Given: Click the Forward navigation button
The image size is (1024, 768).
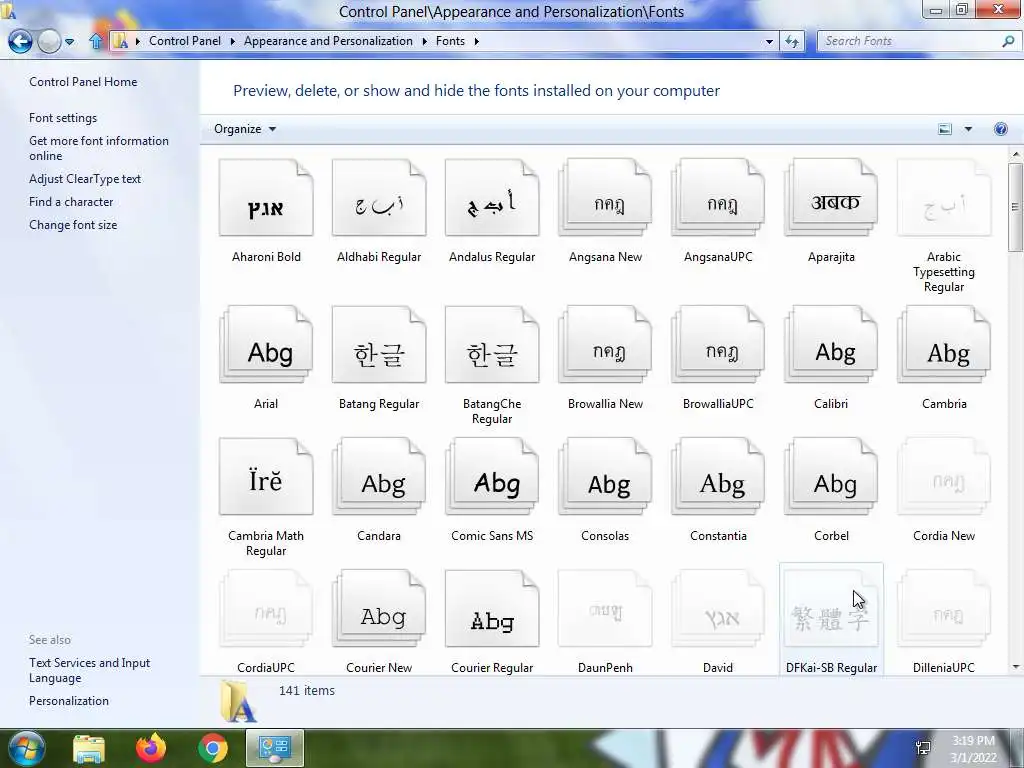Looking at the screenshot, I should pyautogui.click(x=49, y=42).
